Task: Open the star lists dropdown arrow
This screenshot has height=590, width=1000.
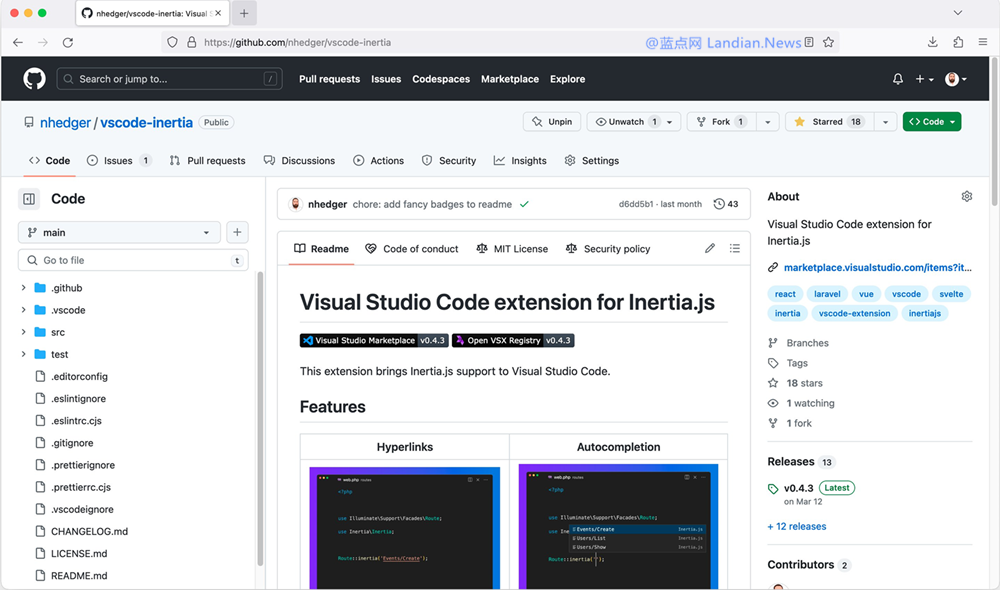Action: point(885,122)
